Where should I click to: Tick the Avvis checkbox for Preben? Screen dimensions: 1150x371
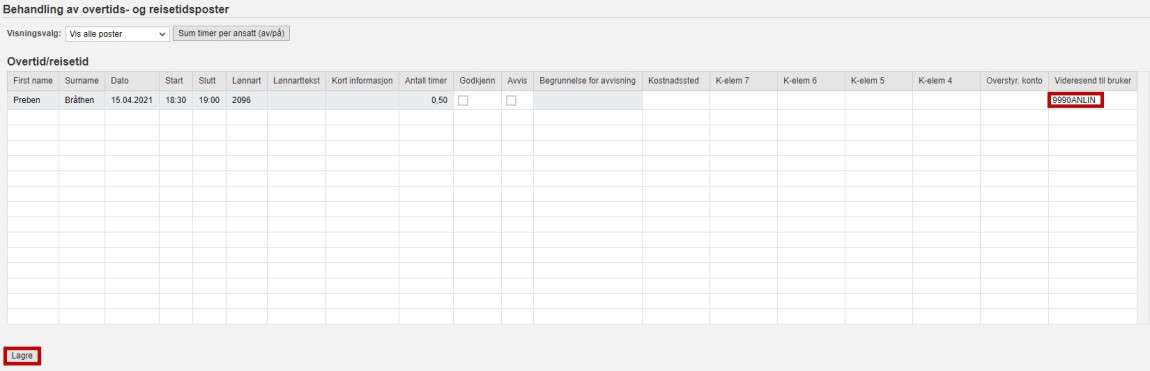click(x=510, y=100)
